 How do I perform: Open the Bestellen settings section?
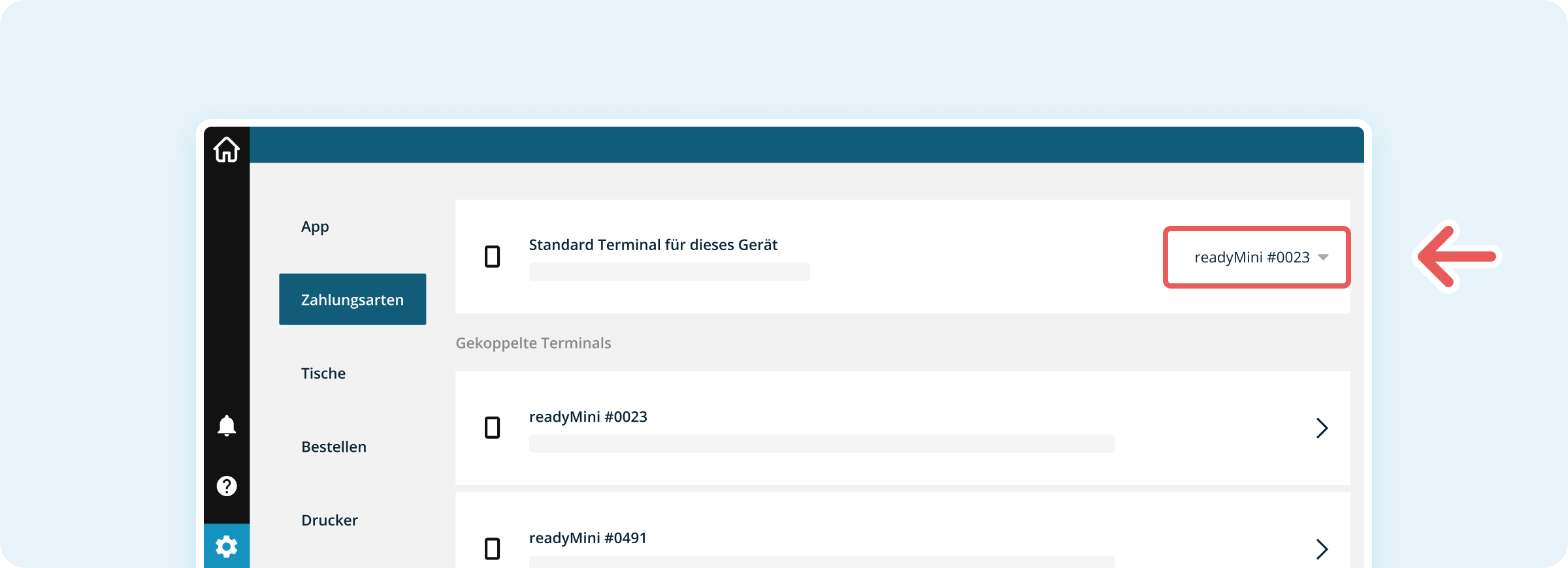(x=334, y=447)
